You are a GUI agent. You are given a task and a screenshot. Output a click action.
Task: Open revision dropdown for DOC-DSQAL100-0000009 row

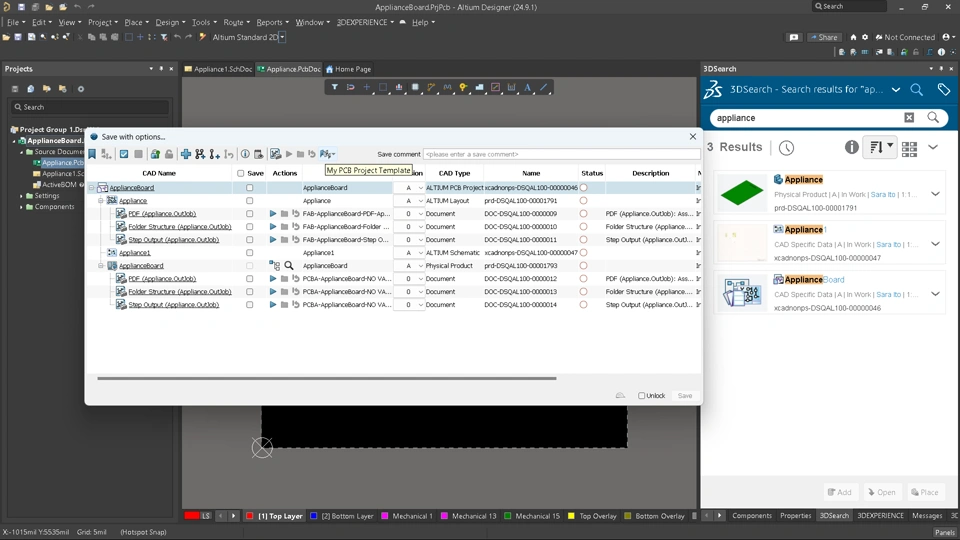[x=420, y=214]
